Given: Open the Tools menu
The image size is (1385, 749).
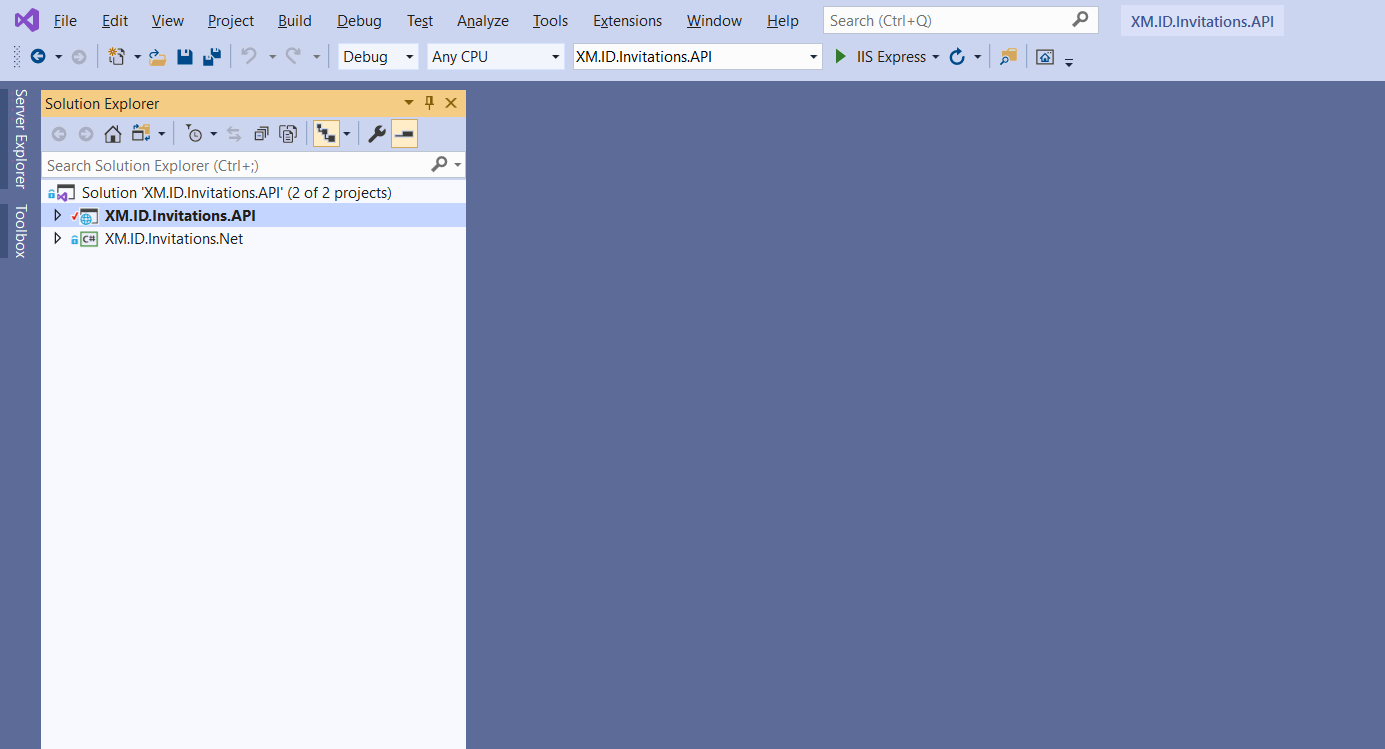Looking at the screenshot, I should (550, 20).
